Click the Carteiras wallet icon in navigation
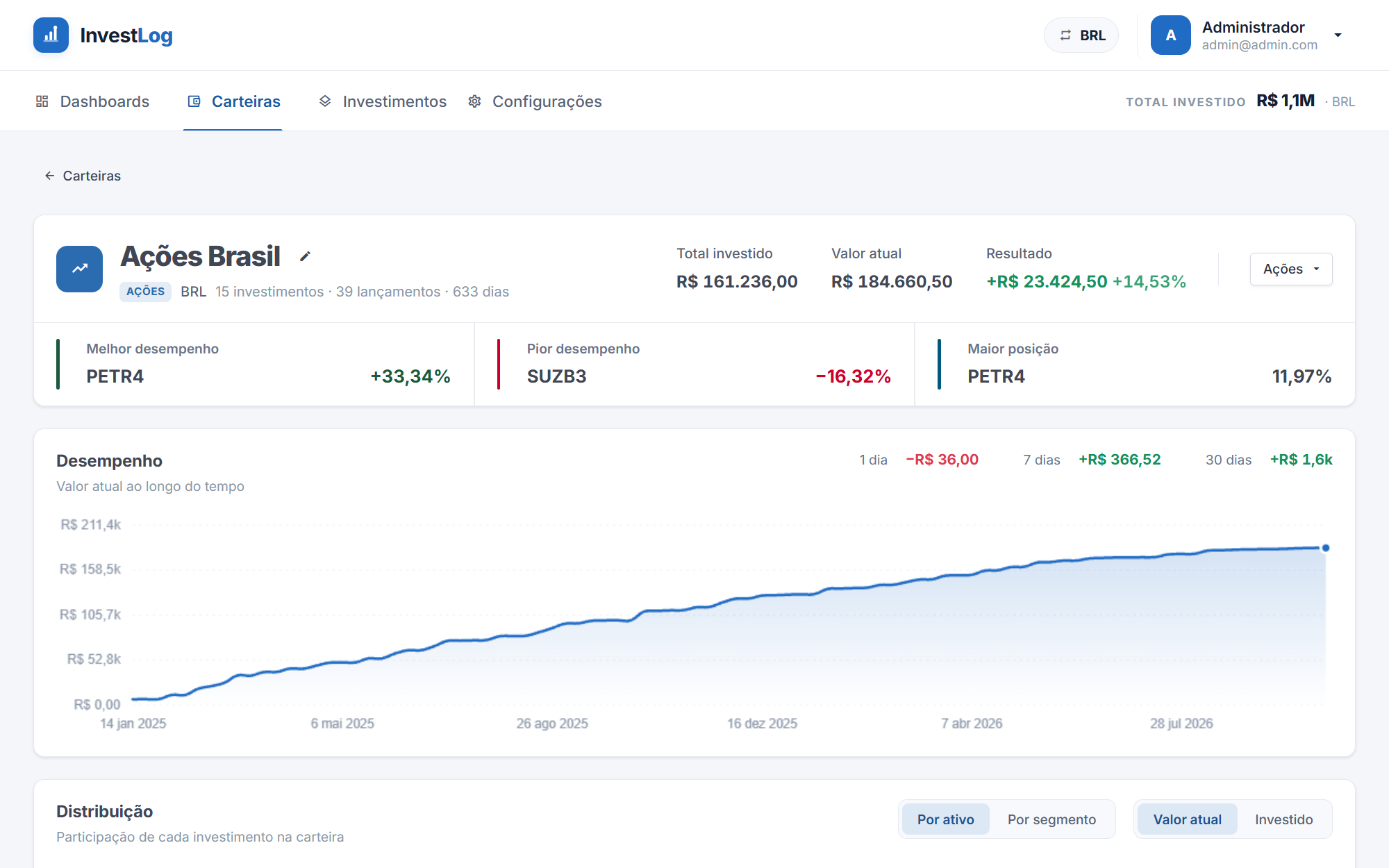The image size is (1389, 868). pos(194,101)
